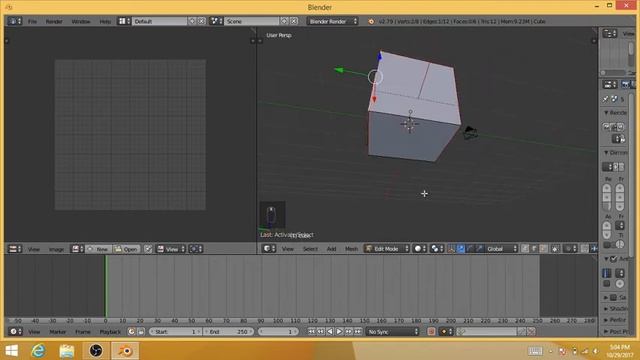640x360 pixels.
Task: Toggle the 3D manipulator widget
Action: coord(451,249)
